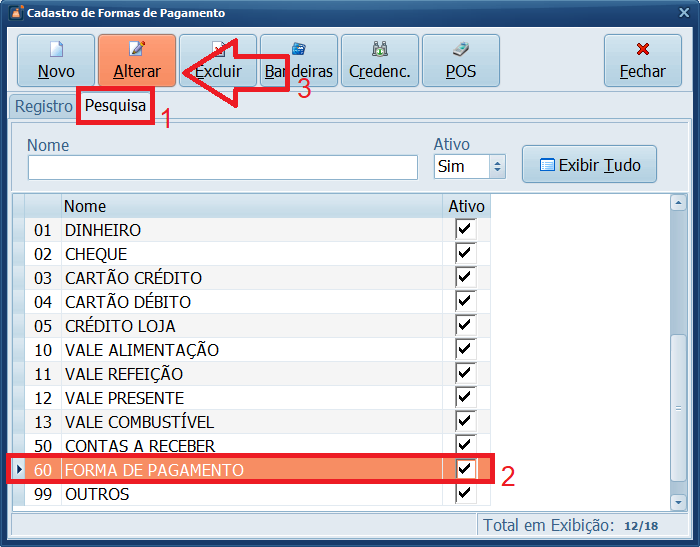The height and width of the screenshot is (547, 700).
Task: Click the POS terminal button
Action: (x=460, y=61)
